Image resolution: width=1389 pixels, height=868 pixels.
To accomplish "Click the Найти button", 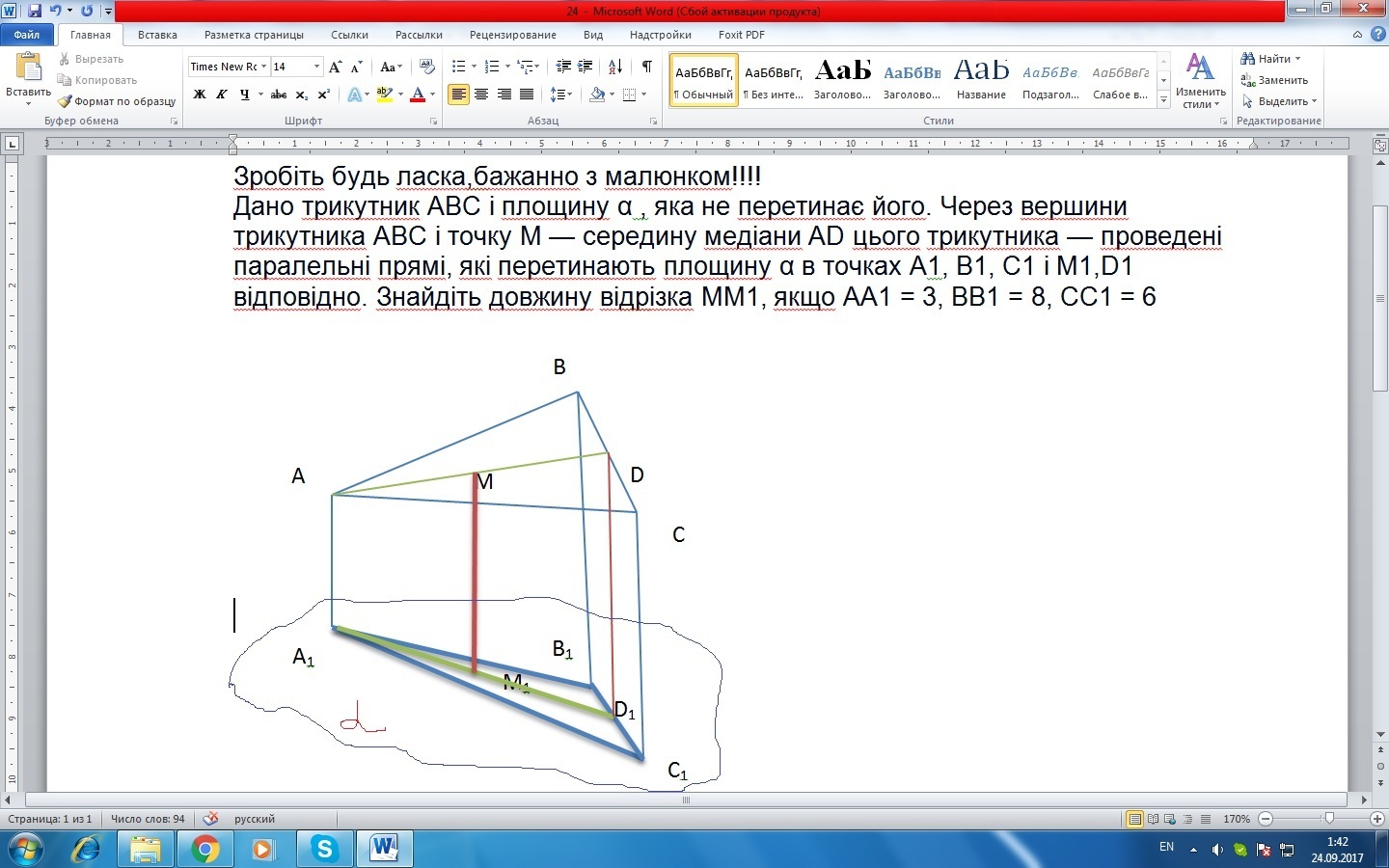I will pos(1273,59).
